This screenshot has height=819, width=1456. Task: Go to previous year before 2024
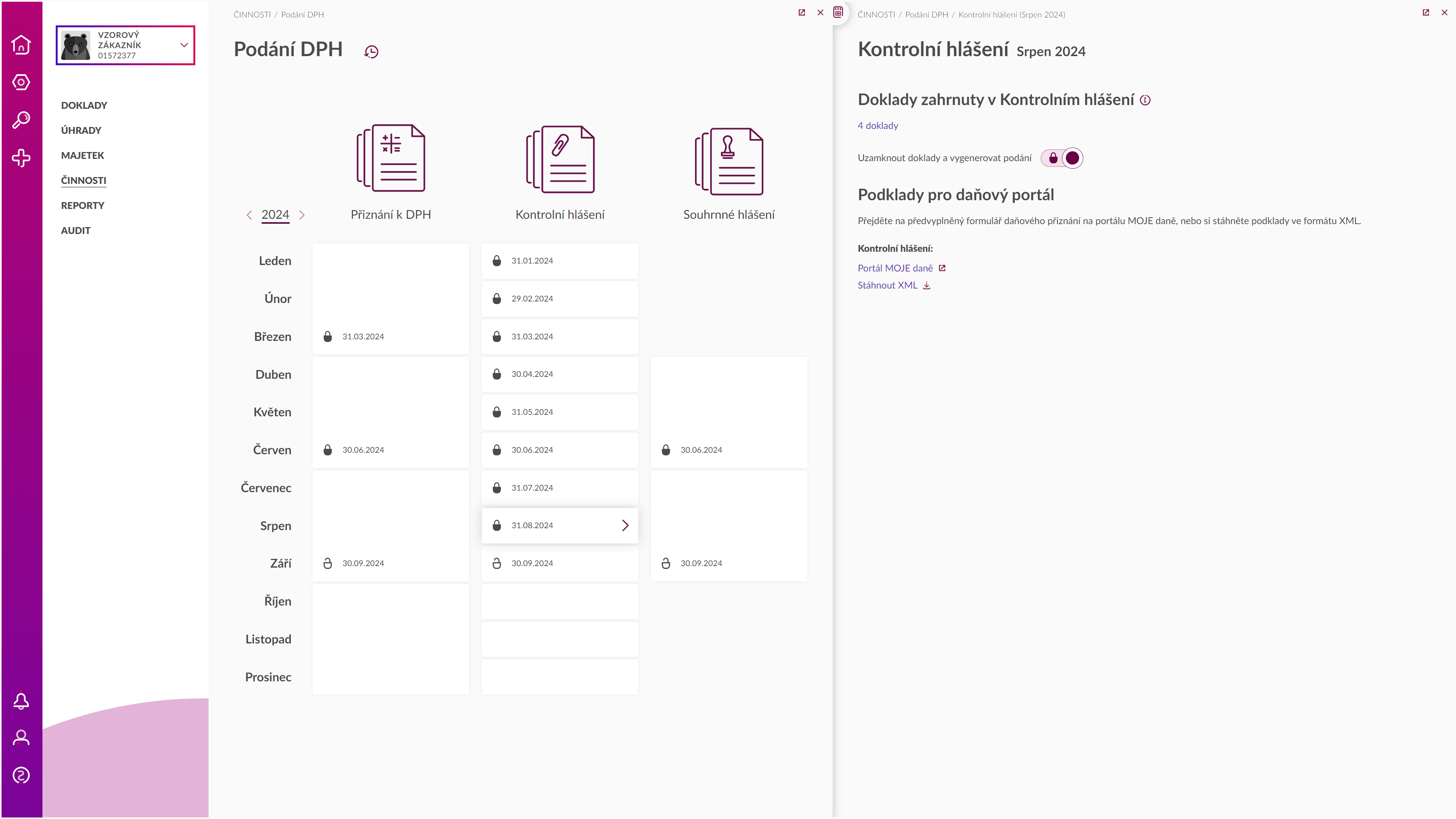point(249,215)
